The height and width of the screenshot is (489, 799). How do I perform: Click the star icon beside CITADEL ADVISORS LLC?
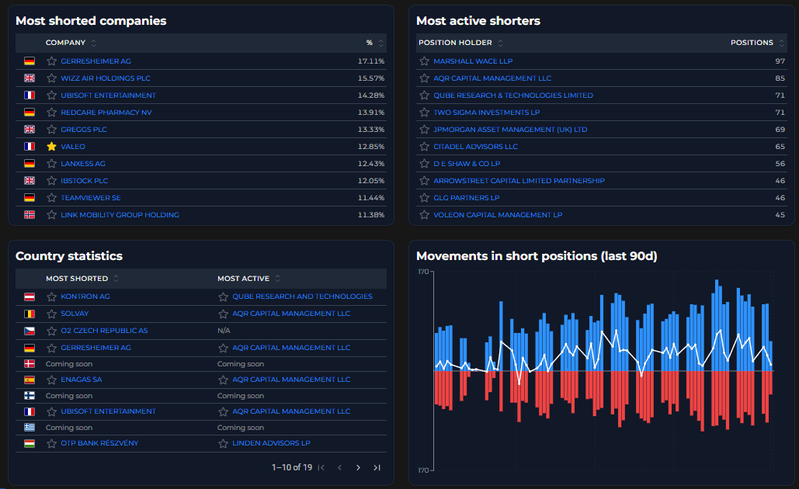424,147
